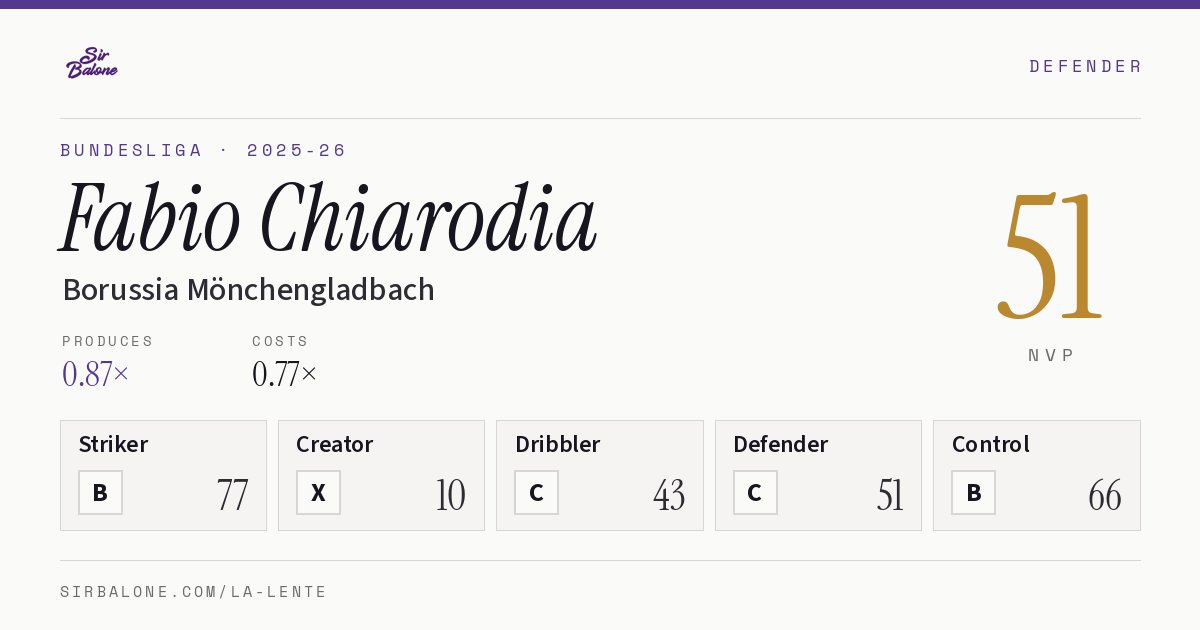Click the Bundesliga 2025-26 league label
This screenshot has height=630, width=1200.
point(203,150)
